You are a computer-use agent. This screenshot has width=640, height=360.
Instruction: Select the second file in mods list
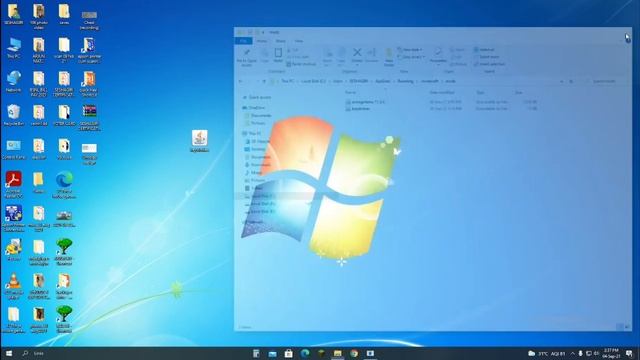(358, 109)
